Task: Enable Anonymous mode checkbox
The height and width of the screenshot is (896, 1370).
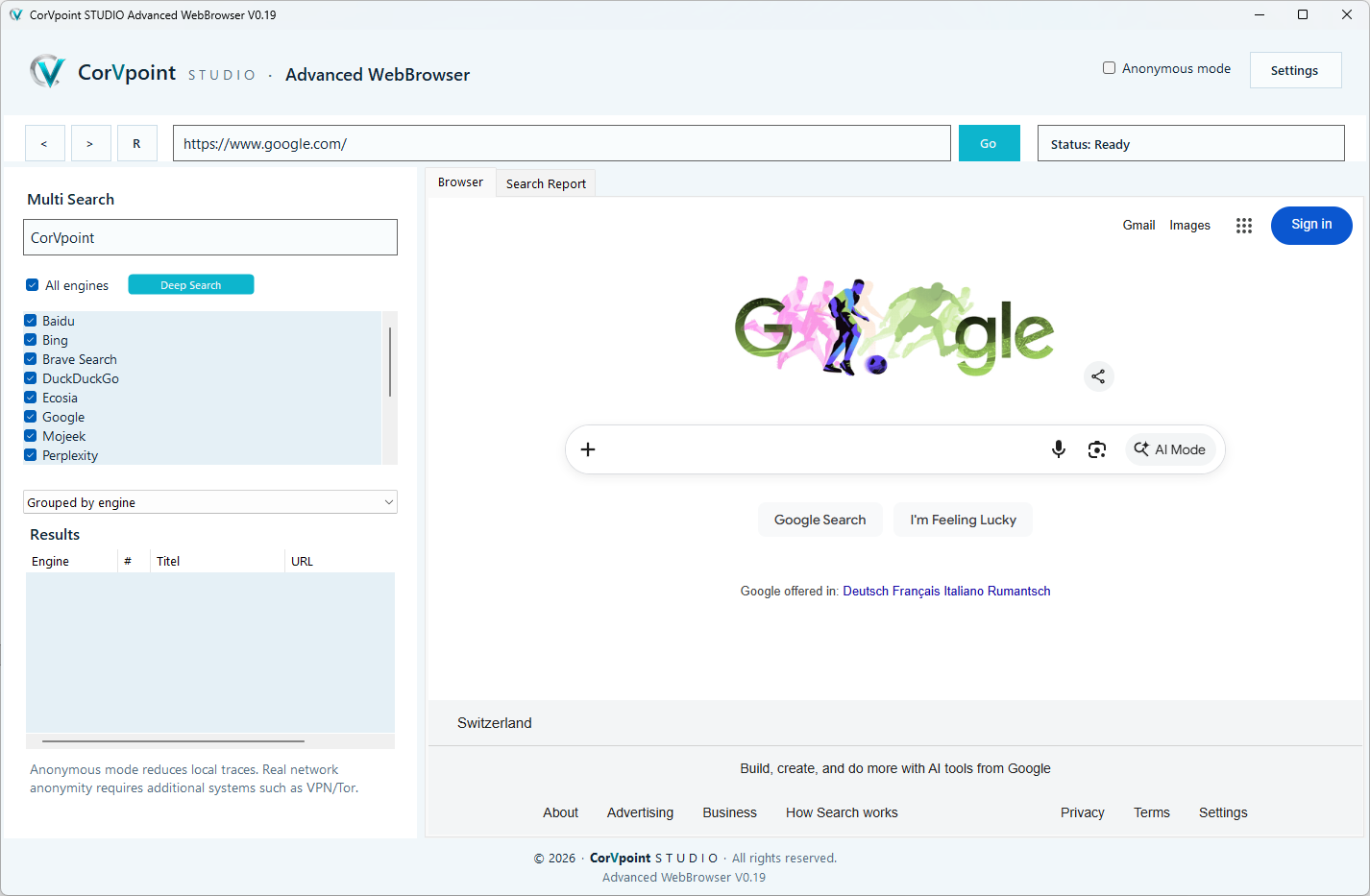Action: click(x=1109, y=68)
